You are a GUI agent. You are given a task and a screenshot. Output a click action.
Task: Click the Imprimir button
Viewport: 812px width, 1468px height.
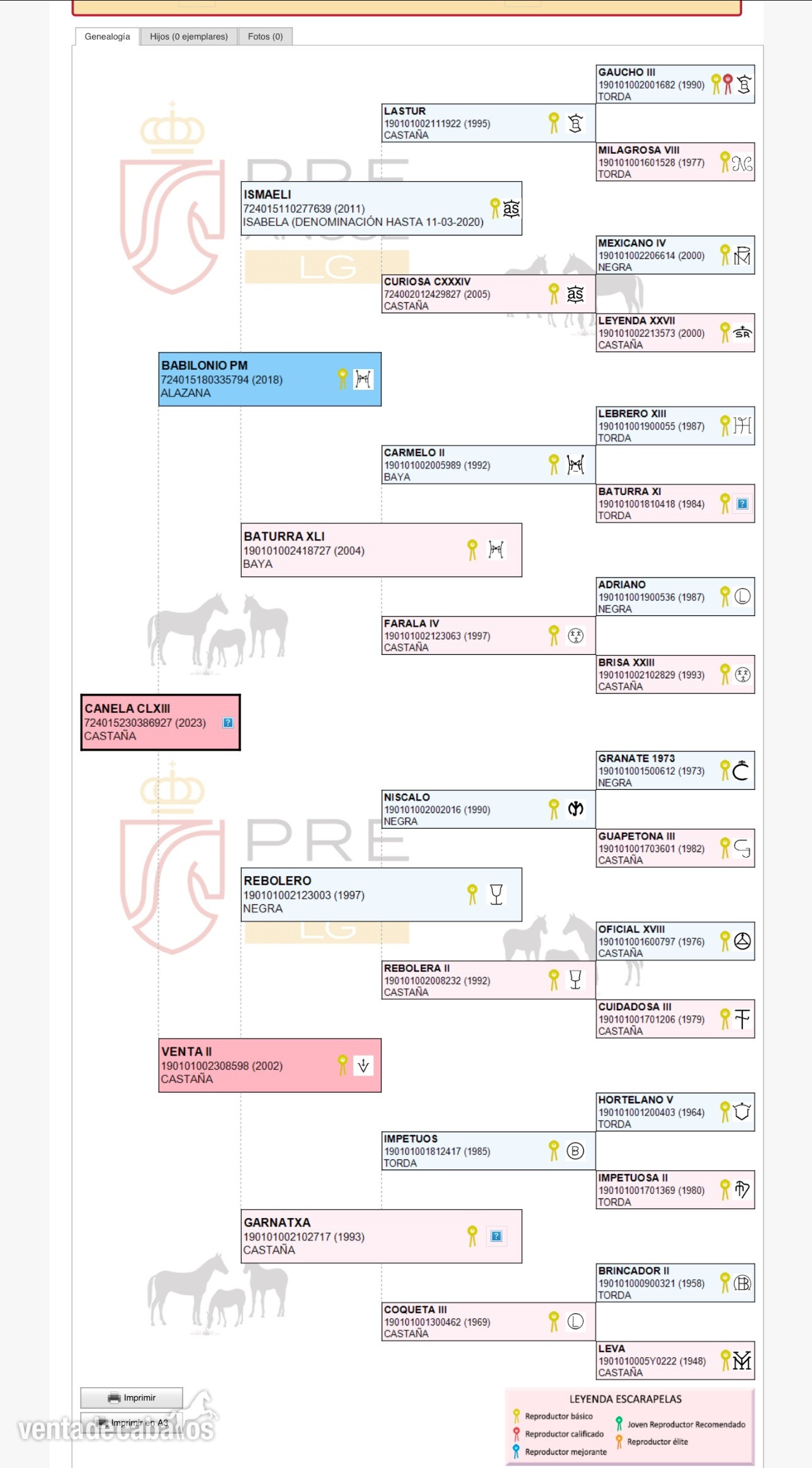(132, 1397)
